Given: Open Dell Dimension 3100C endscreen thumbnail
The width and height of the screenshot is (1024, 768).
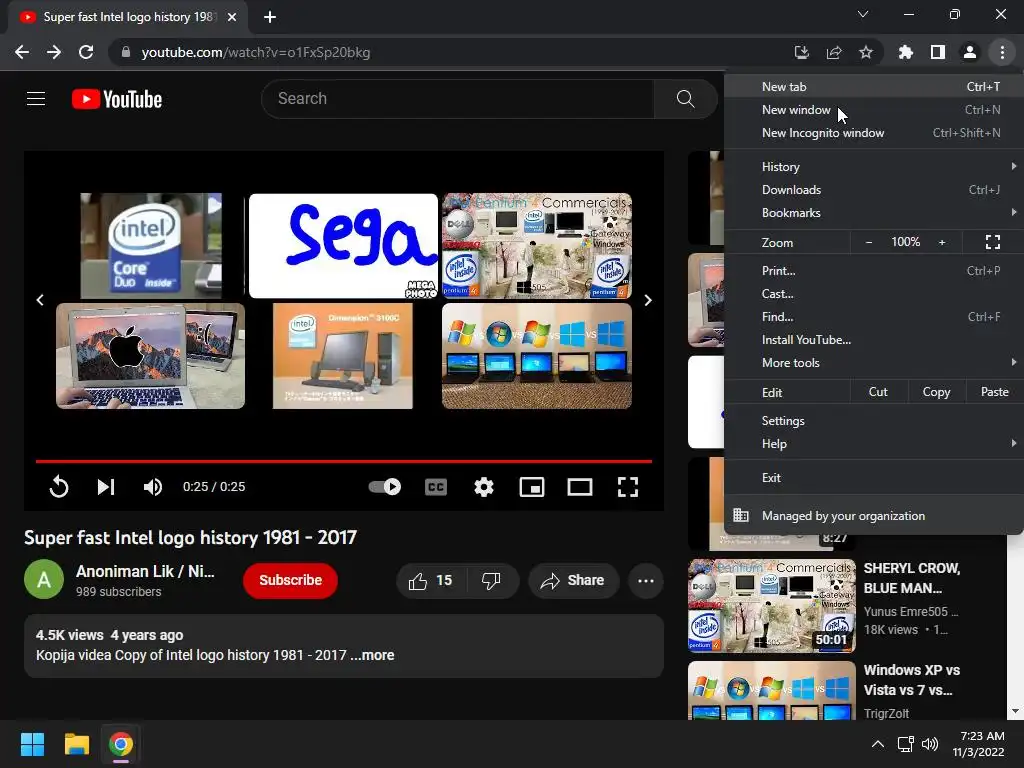Looking at the screenshot, I should coord(343,356).
